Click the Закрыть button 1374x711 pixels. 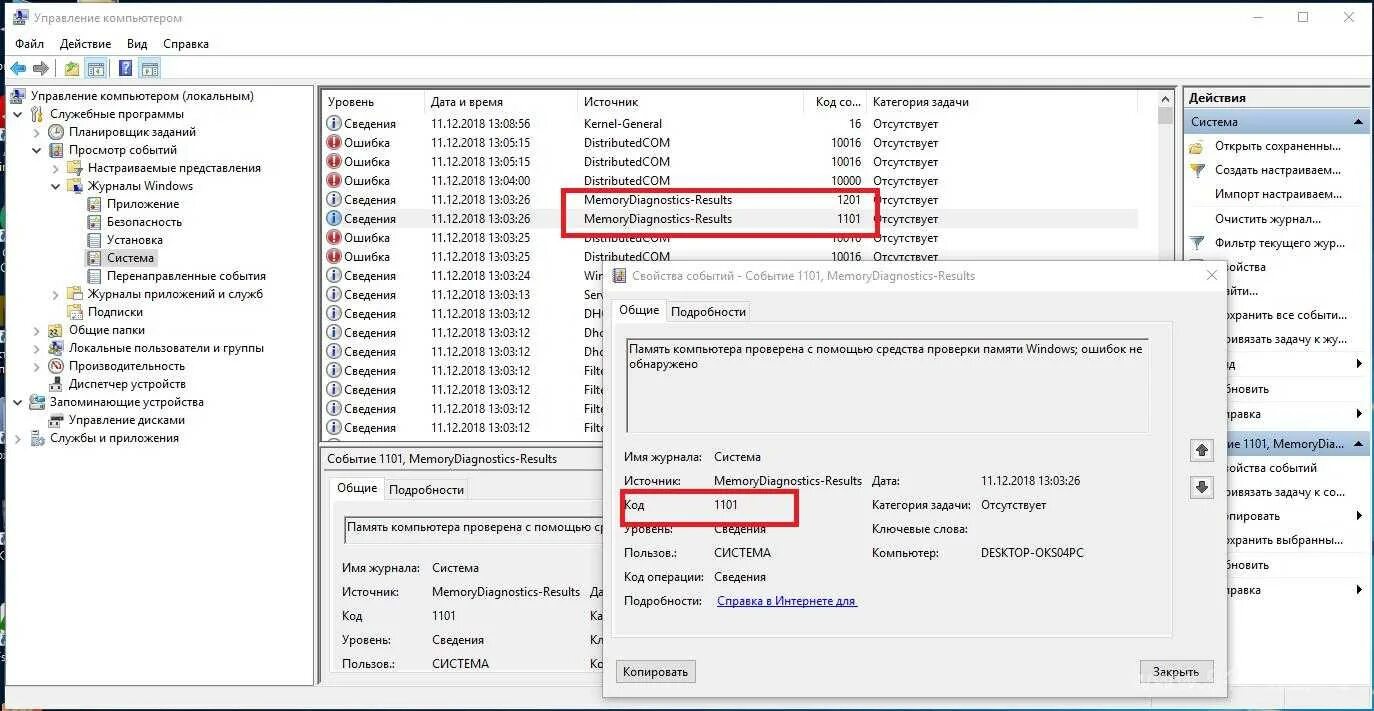pos(1176,671)
